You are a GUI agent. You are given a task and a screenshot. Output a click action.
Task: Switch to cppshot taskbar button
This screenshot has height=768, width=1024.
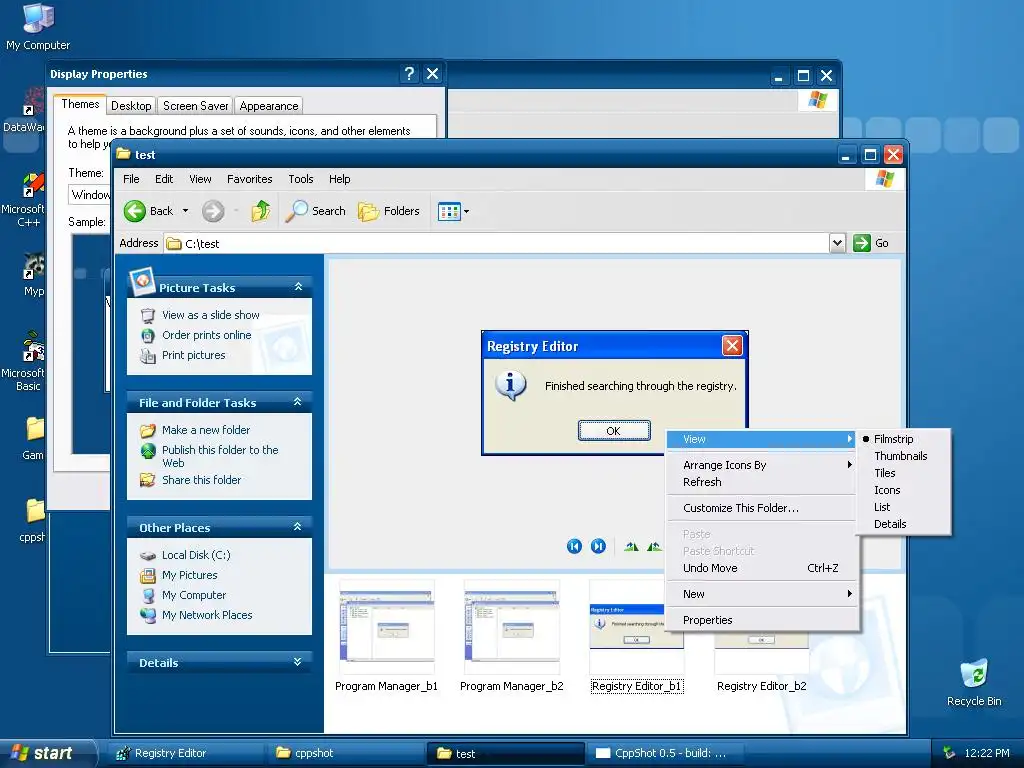coord(345,754)
